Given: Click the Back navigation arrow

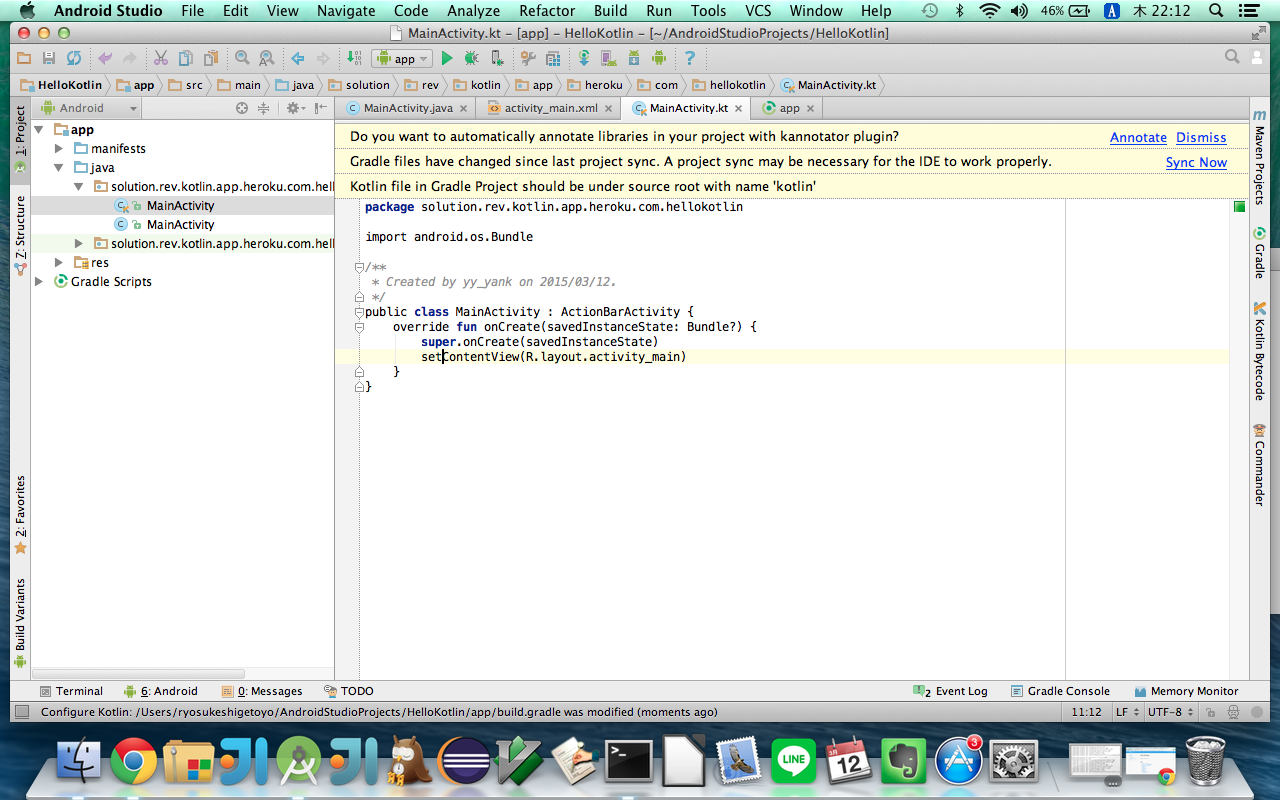Looking at the screenshot, I should (x=298, y=59).
